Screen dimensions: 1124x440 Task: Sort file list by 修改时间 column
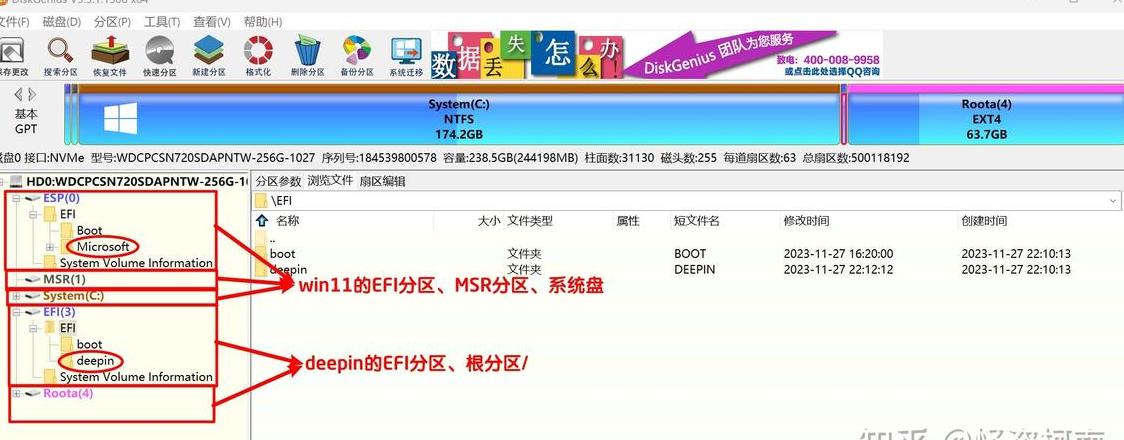click(x=806, y=221)
